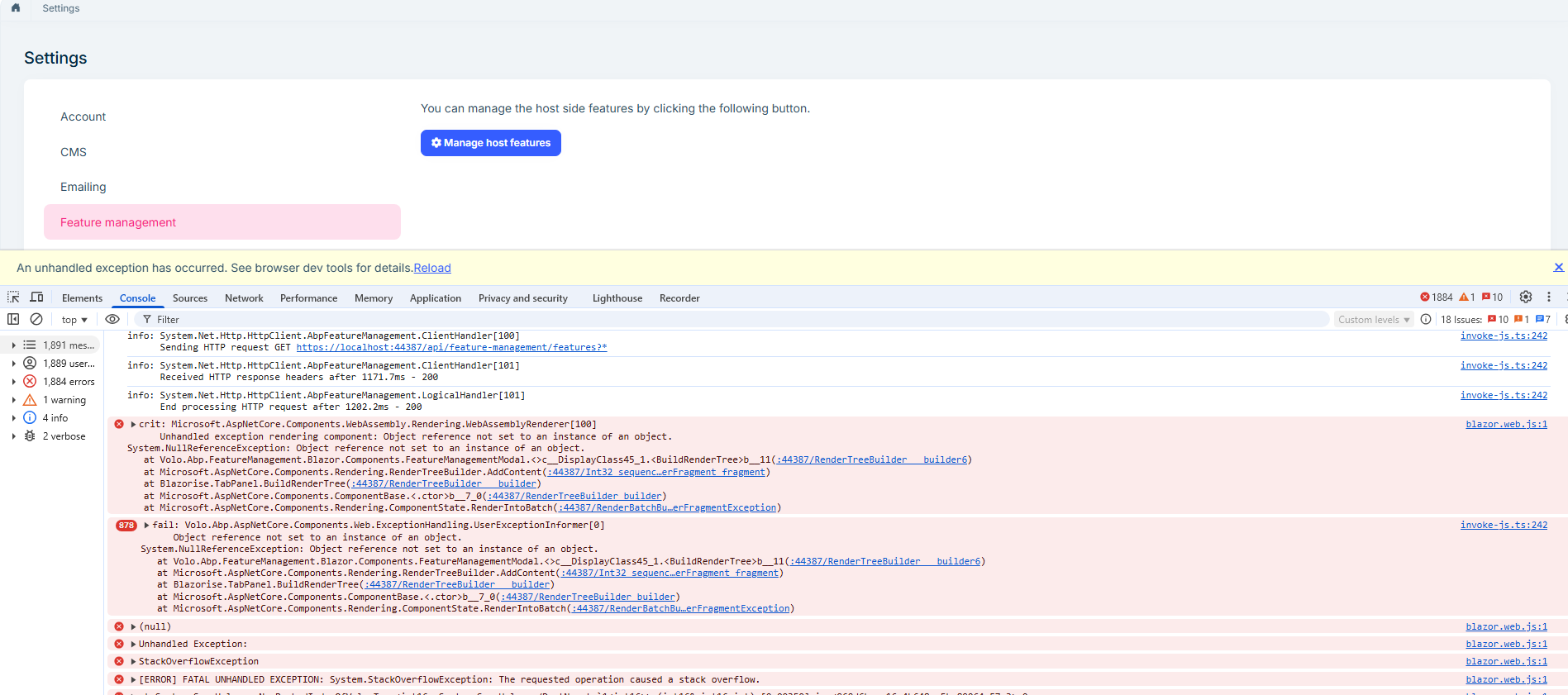Dismiss the unhandled exception banner
This screenshot has width=1568, height=695.
[1558, 268]
